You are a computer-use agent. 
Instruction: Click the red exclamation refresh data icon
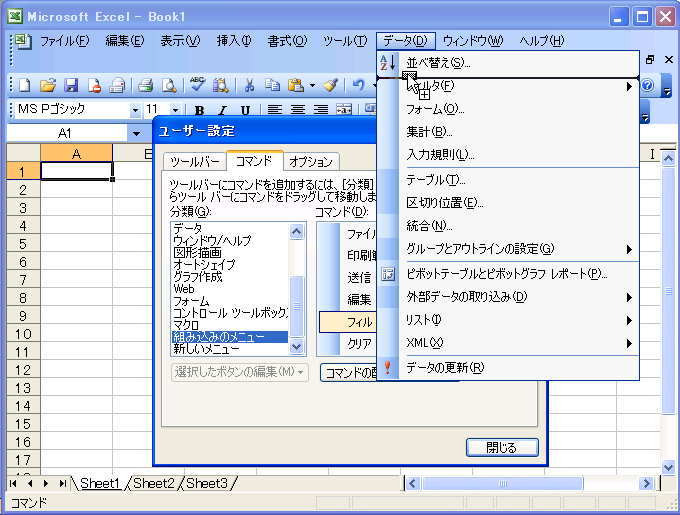[388, 368]
